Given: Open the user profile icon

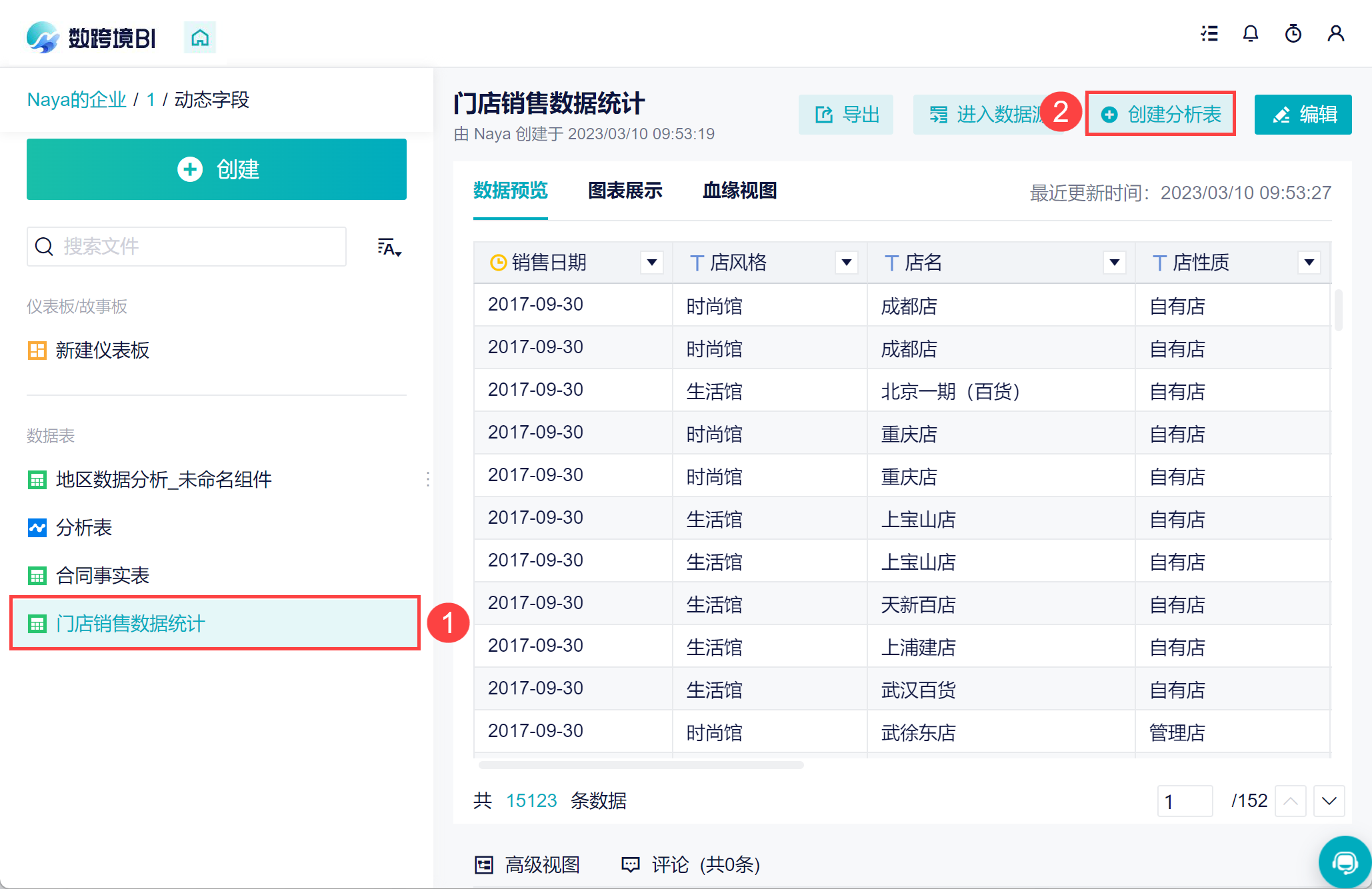Looking at the screenshot, I should 1335,33.
